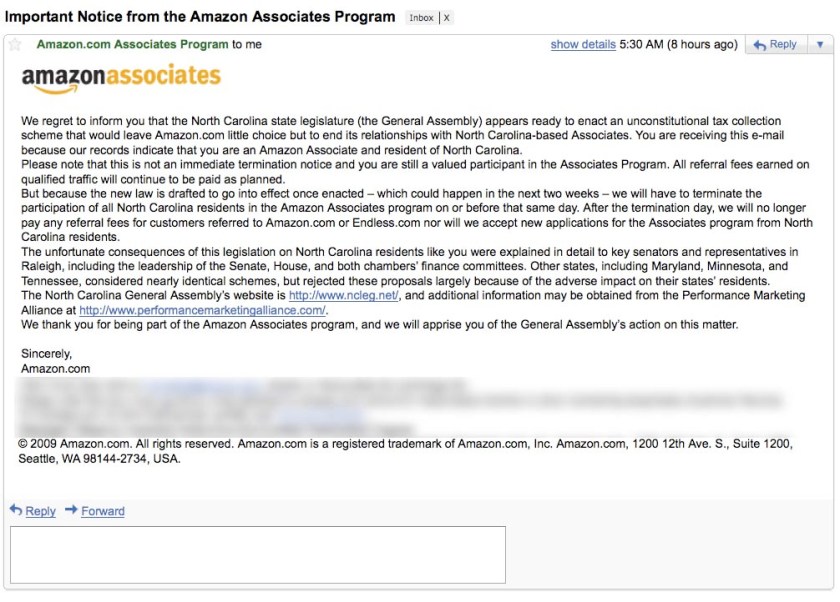Click the email subject heading
This screenshot has height=602, width=840.
tap(200, 18)
